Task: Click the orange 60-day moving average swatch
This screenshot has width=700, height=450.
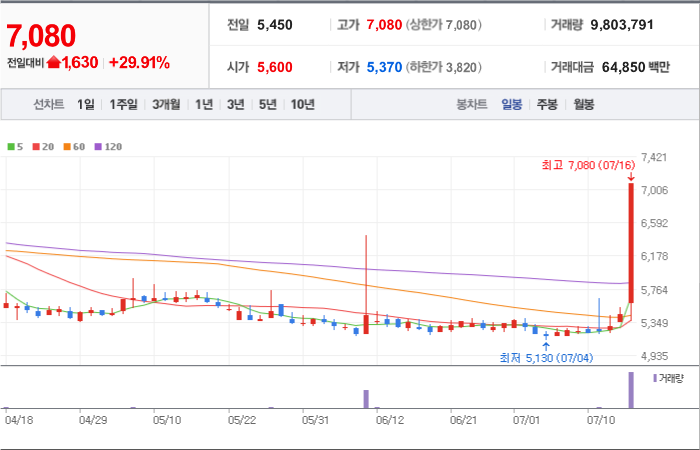Action: pos(67,146)
